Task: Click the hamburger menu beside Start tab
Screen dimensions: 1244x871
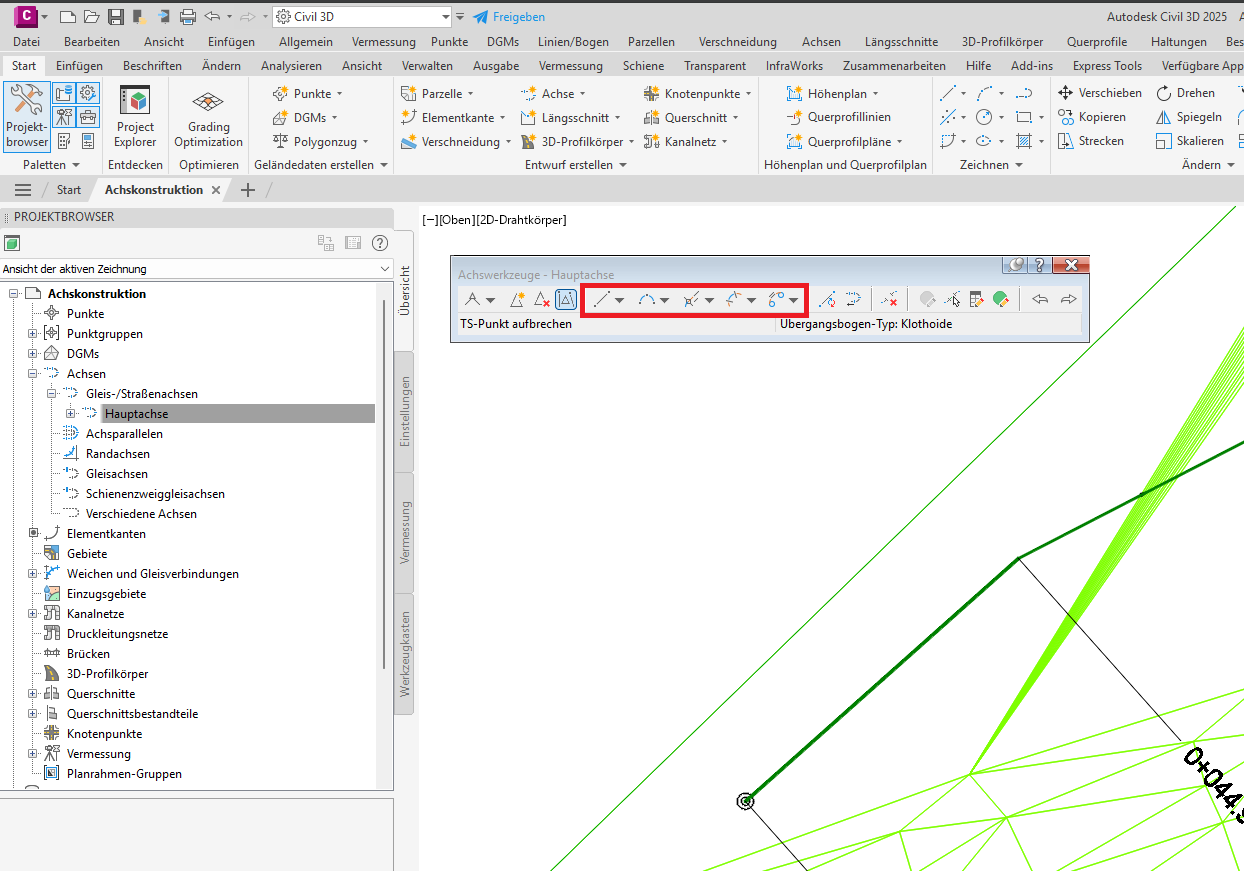Action: pyautogui.click(x=23, y=190)
